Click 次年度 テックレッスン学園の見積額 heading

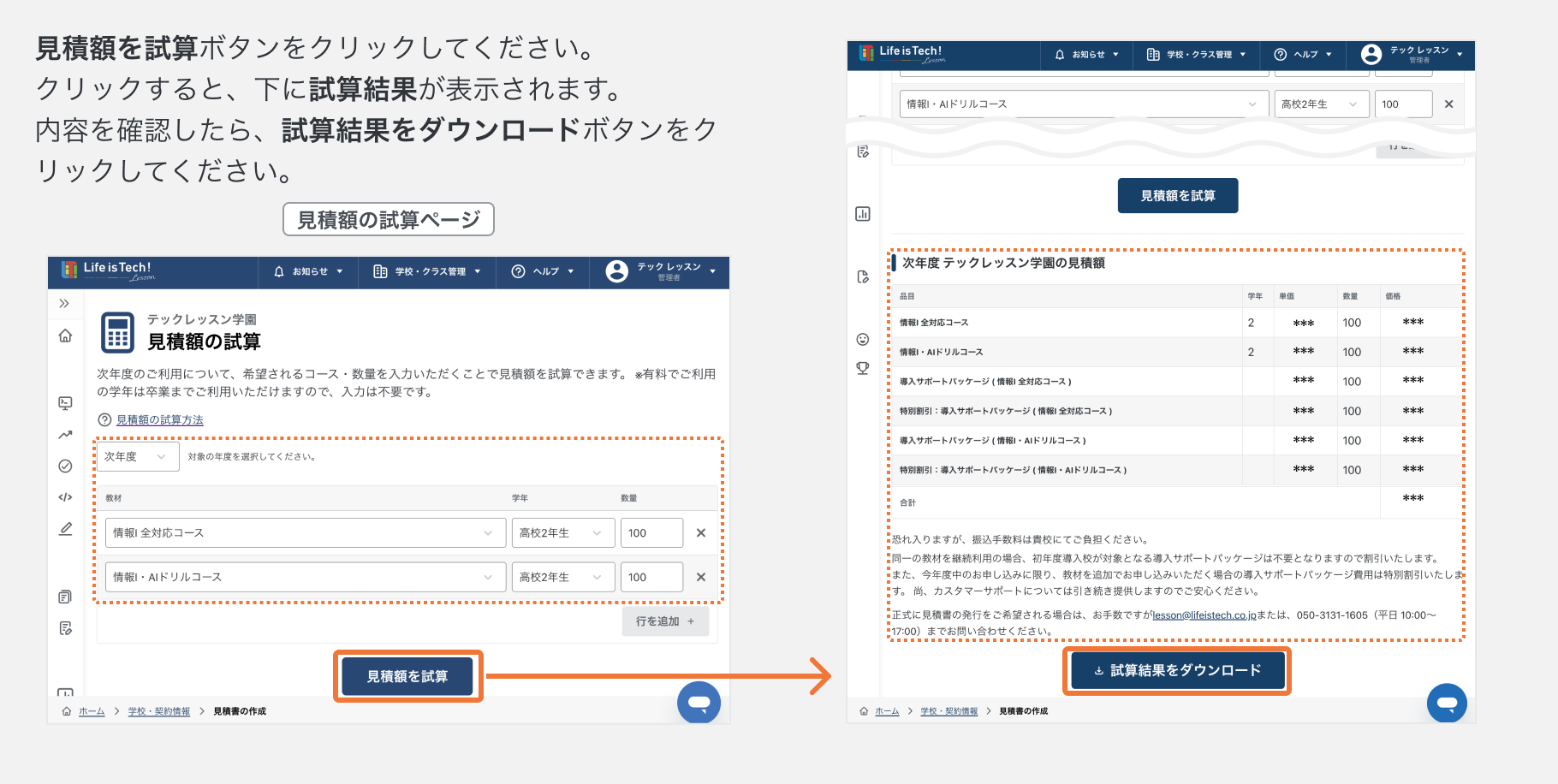pos(1003,263)
